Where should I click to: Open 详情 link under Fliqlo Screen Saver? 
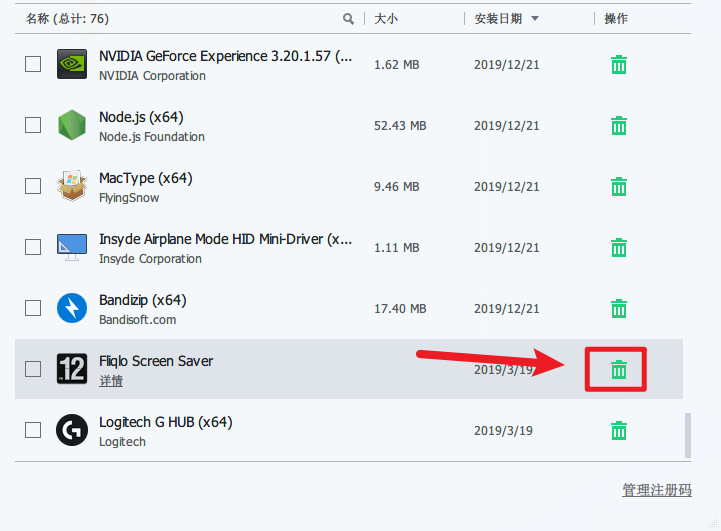coord(111,381)
